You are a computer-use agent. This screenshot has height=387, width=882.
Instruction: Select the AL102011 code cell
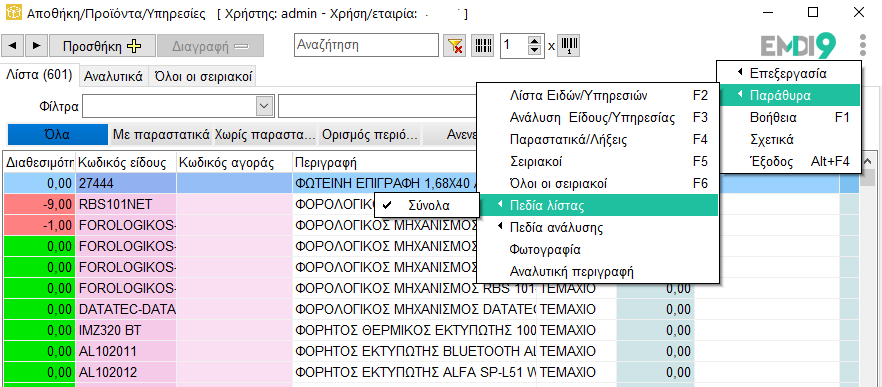(126, 352)
